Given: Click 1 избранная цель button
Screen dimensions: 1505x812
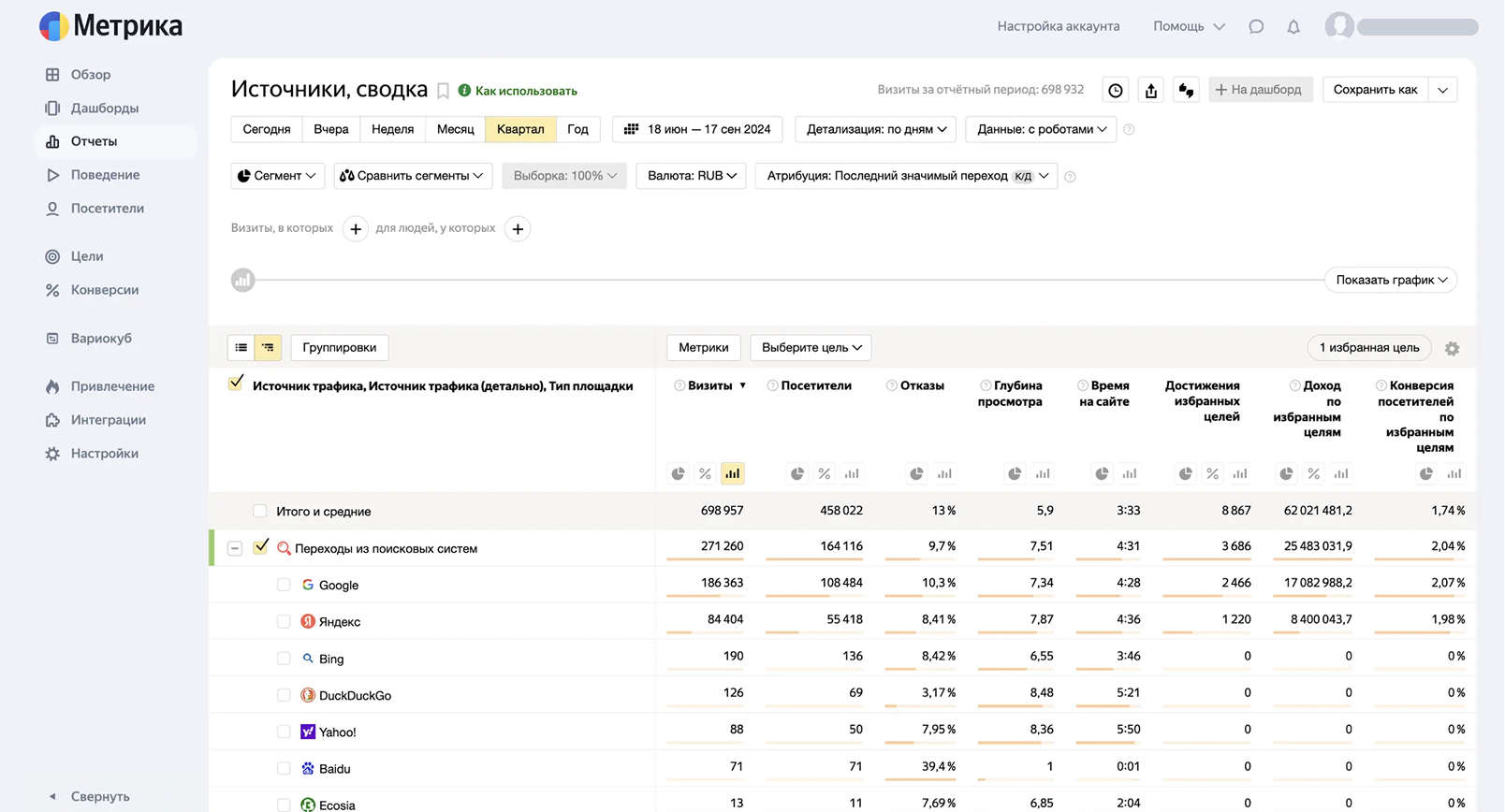Looking at the screenshot, I should click(x=1369, y=347).
